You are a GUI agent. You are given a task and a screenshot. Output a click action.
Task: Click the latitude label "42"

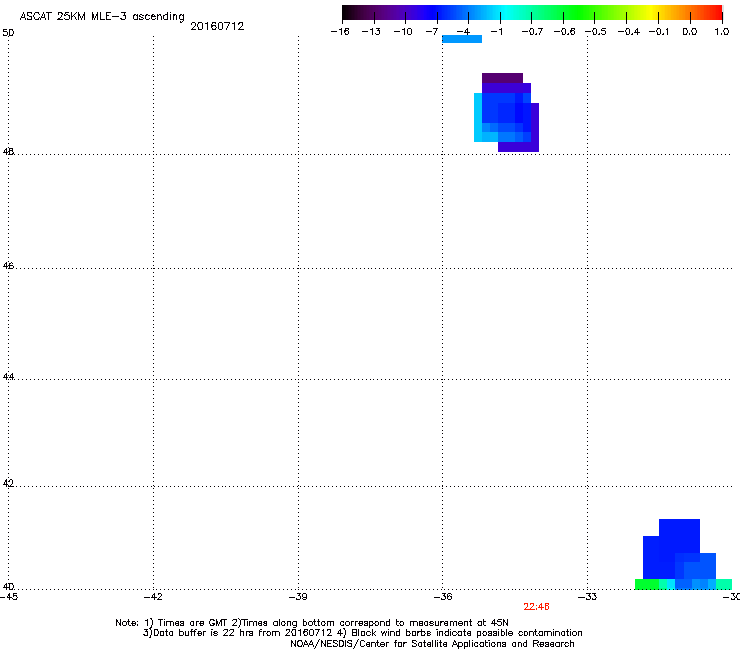pyautogui.click(x=8, y=484)
